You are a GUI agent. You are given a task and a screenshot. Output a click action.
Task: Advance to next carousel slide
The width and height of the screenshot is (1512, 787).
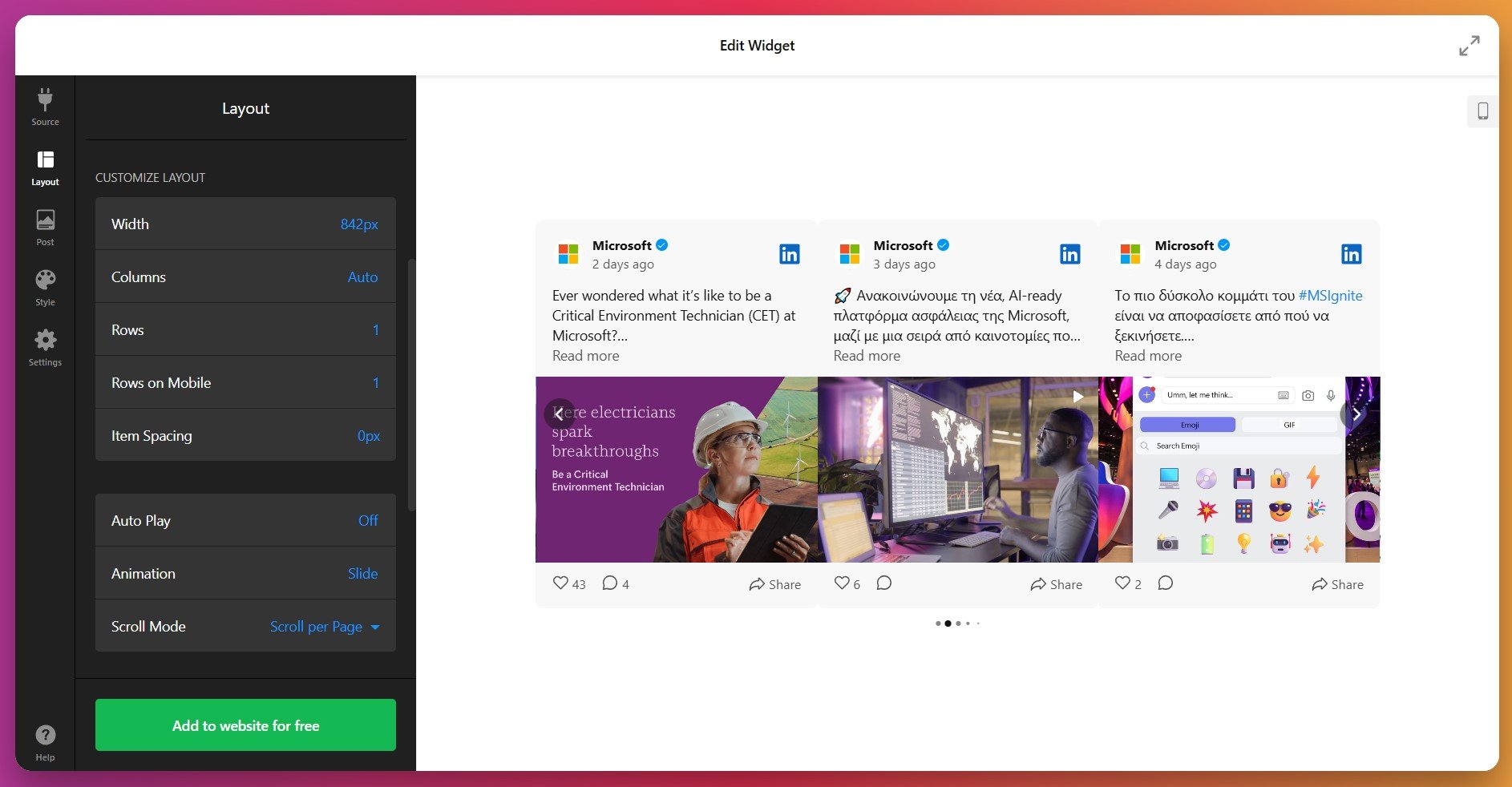tap(1356, 414)
